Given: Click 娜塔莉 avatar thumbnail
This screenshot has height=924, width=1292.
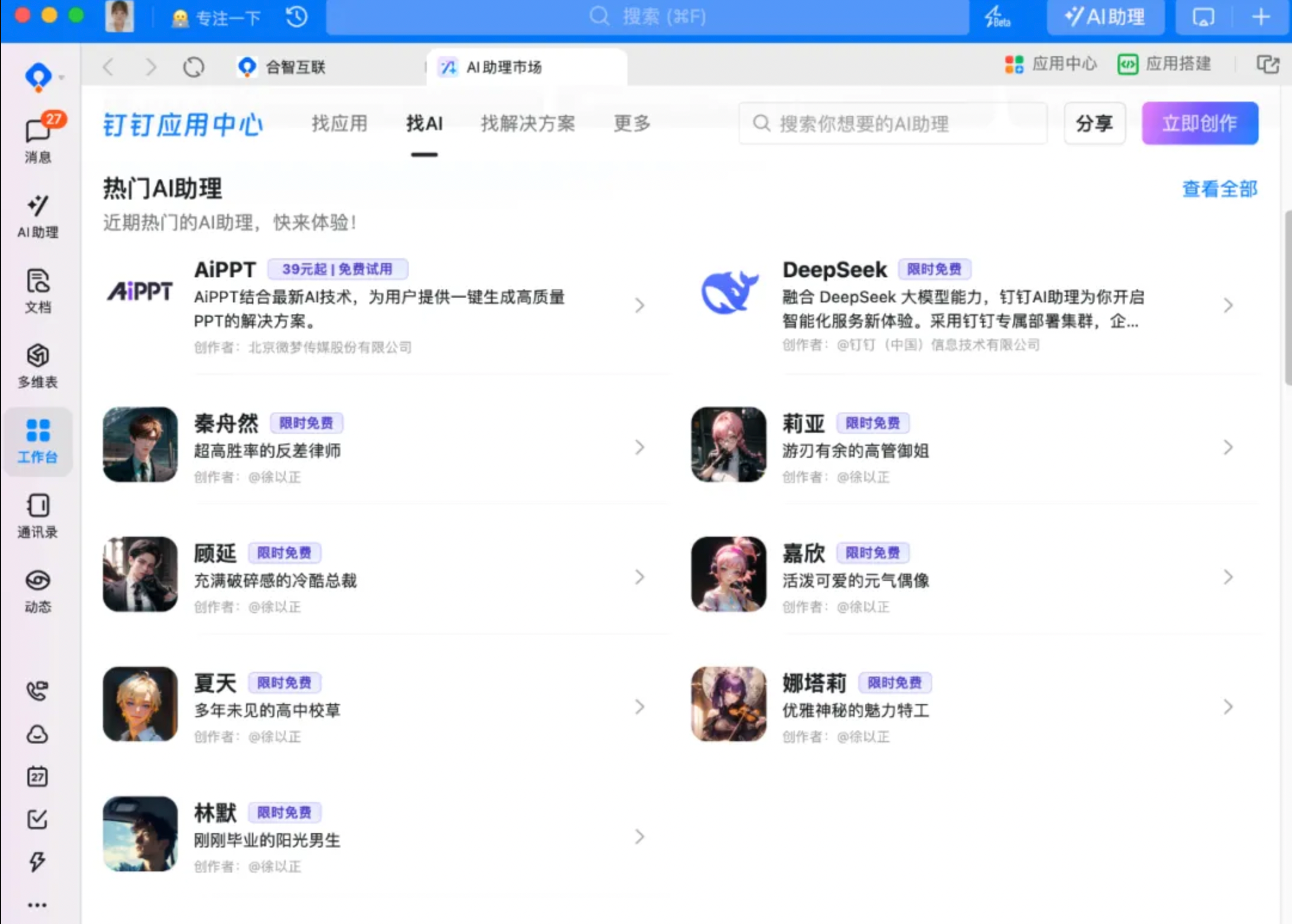Looking at the screenshot, I should tap(728, 703).
